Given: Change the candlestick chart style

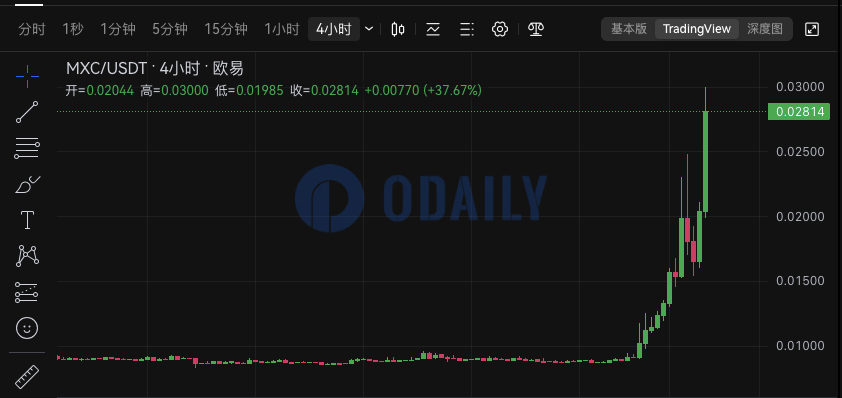Looking at the screenshot, I should point(398,29).
